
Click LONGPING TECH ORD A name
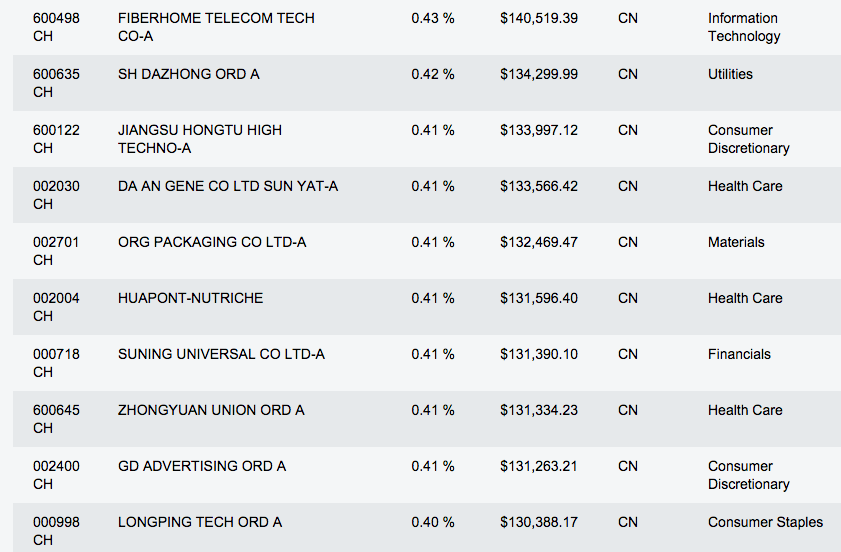(x=200, y=522)
